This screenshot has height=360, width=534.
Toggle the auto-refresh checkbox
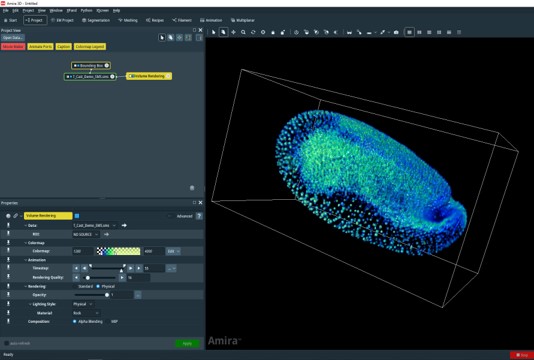[6, 343]
